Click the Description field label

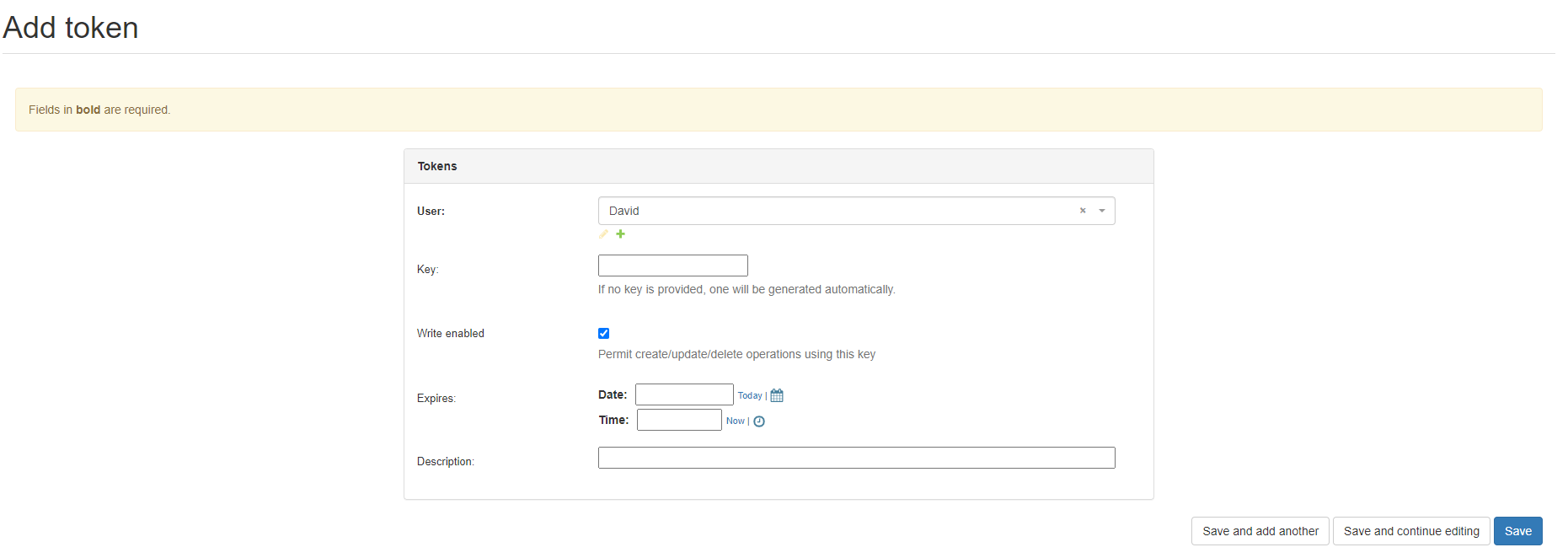pyautogui.click(x=445, y=462)
